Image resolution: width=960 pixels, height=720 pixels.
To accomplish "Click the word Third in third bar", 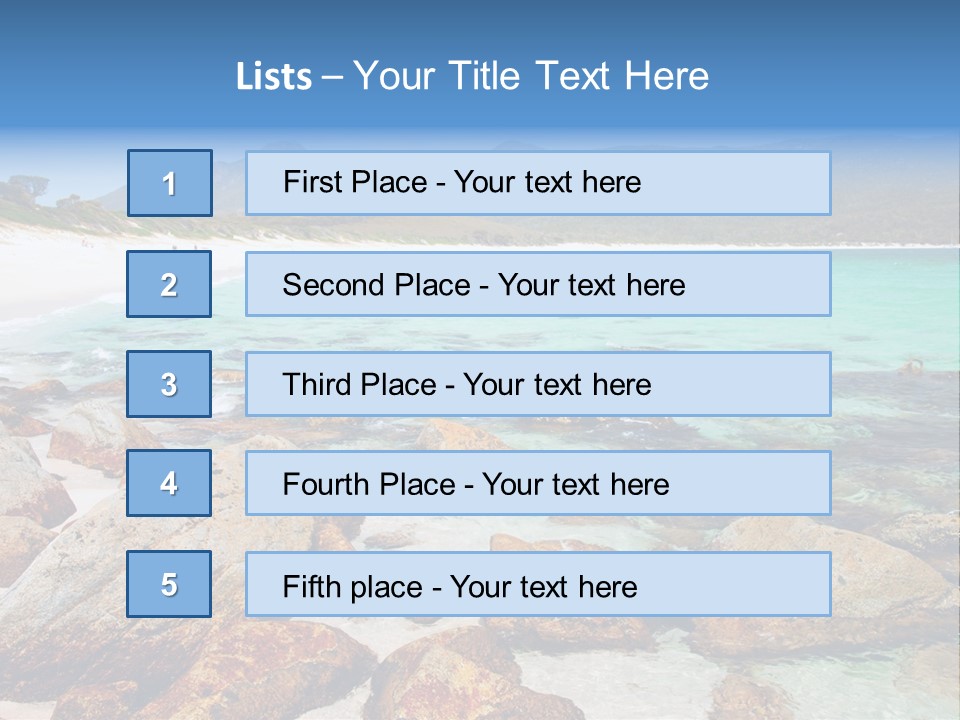I will [317, 384].
